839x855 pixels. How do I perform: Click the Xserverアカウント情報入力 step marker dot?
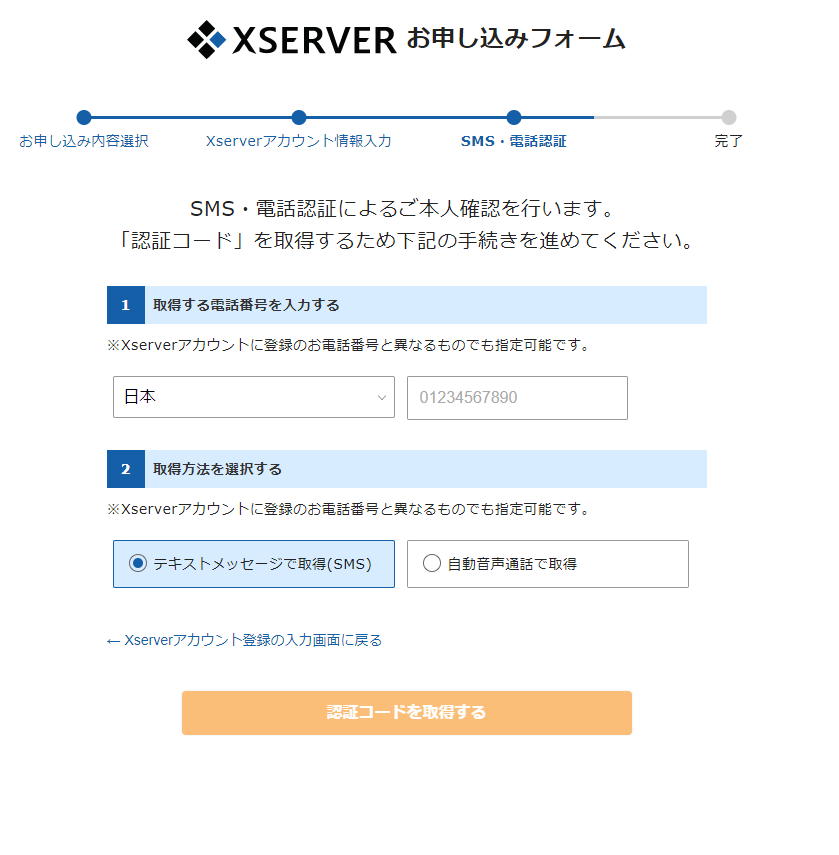point(299,117)
